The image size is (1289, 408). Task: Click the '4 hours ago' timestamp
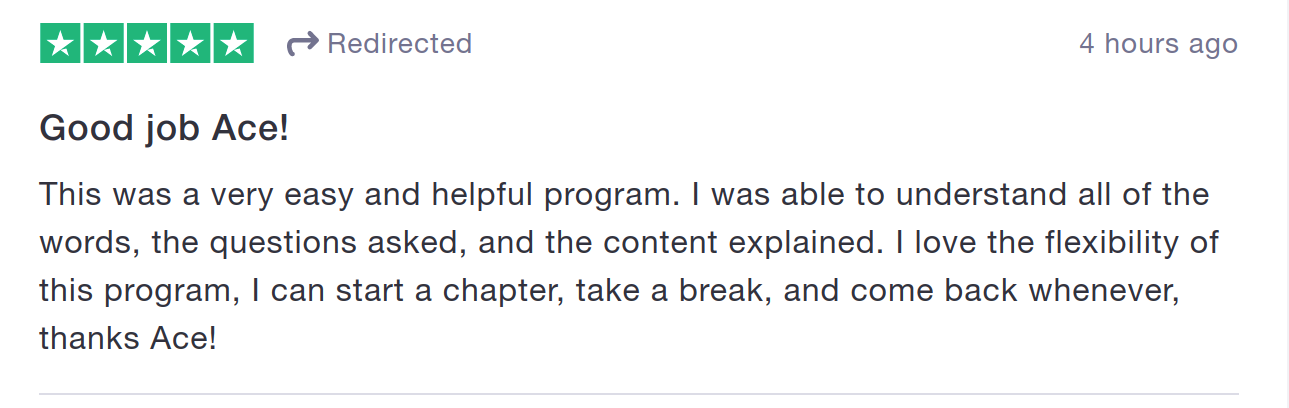coord(1158,44)
